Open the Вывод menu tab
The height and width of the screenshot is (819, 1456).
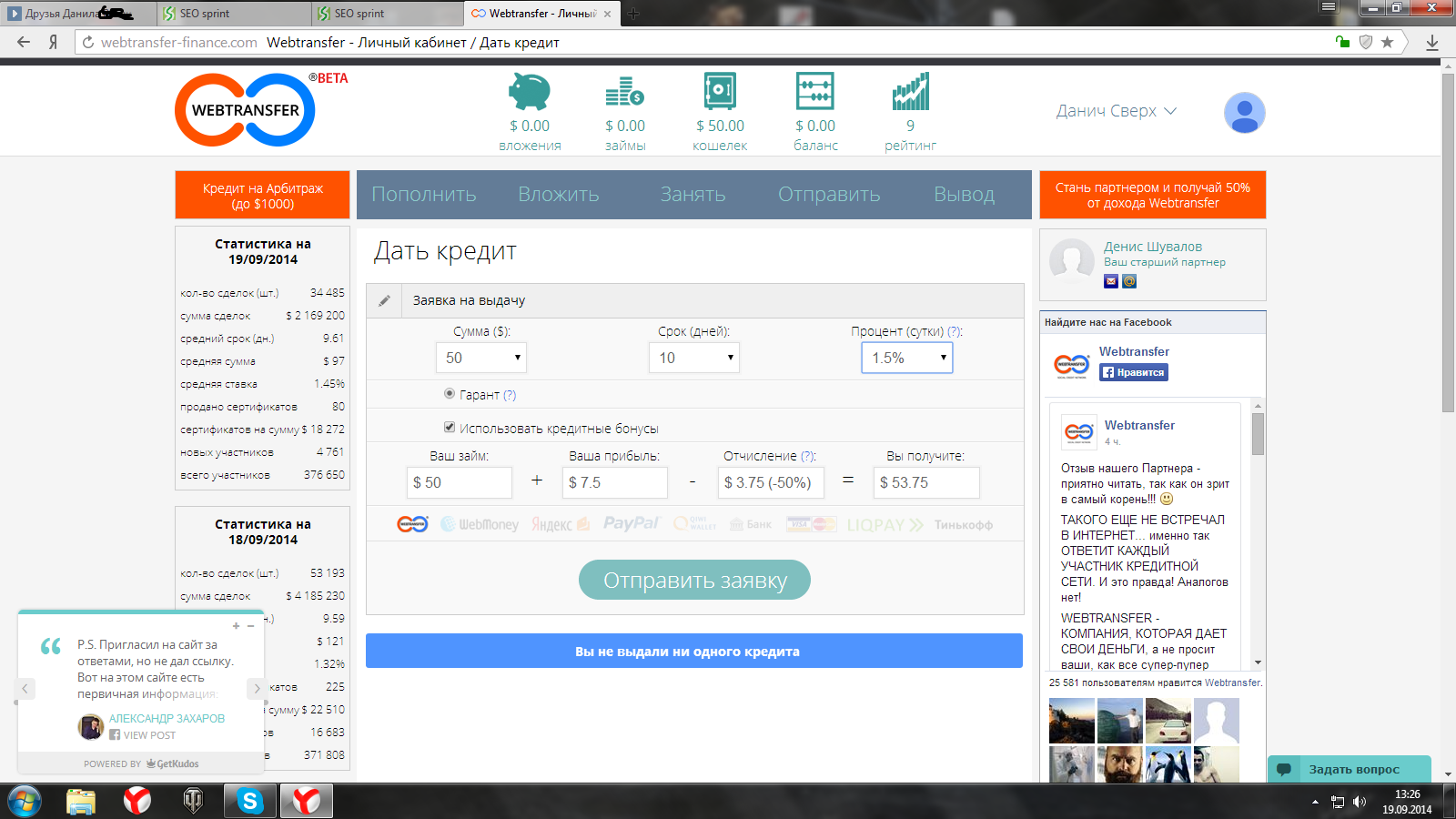tap(965, 195)
